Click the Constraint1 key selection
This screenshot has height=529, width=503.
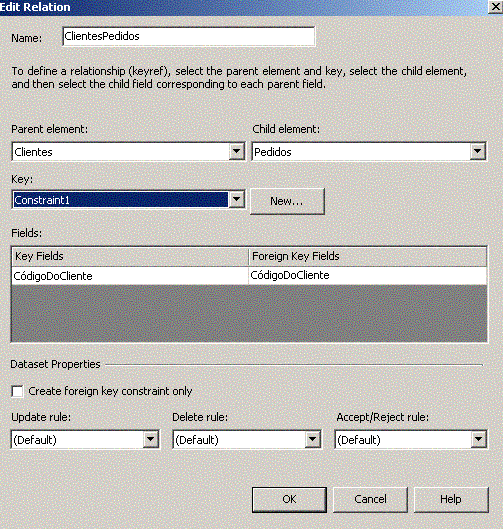pyautogui.click(x=121, y=200)
